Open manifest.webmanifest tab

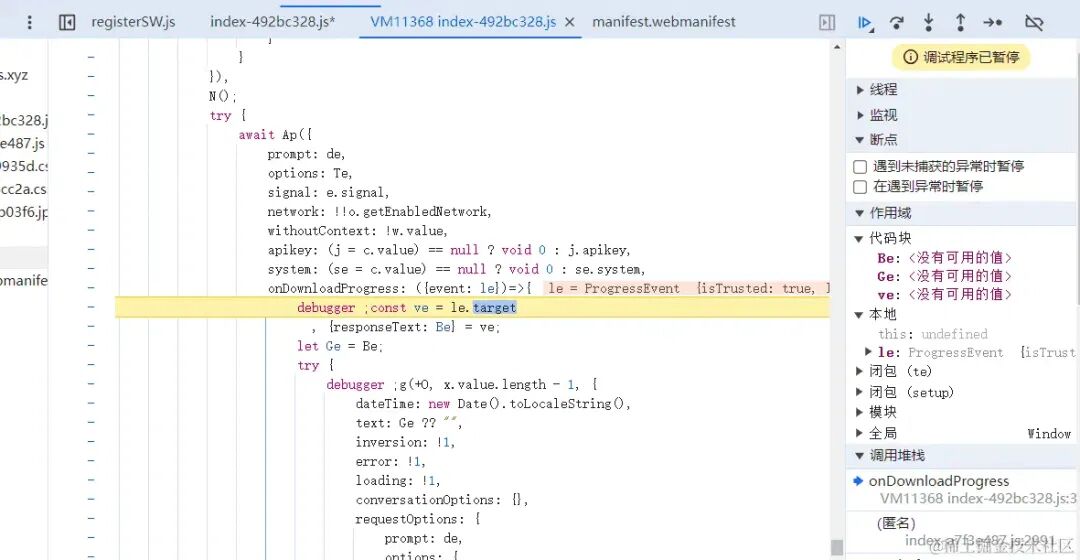pyautogui.click(x=663, y=22)
